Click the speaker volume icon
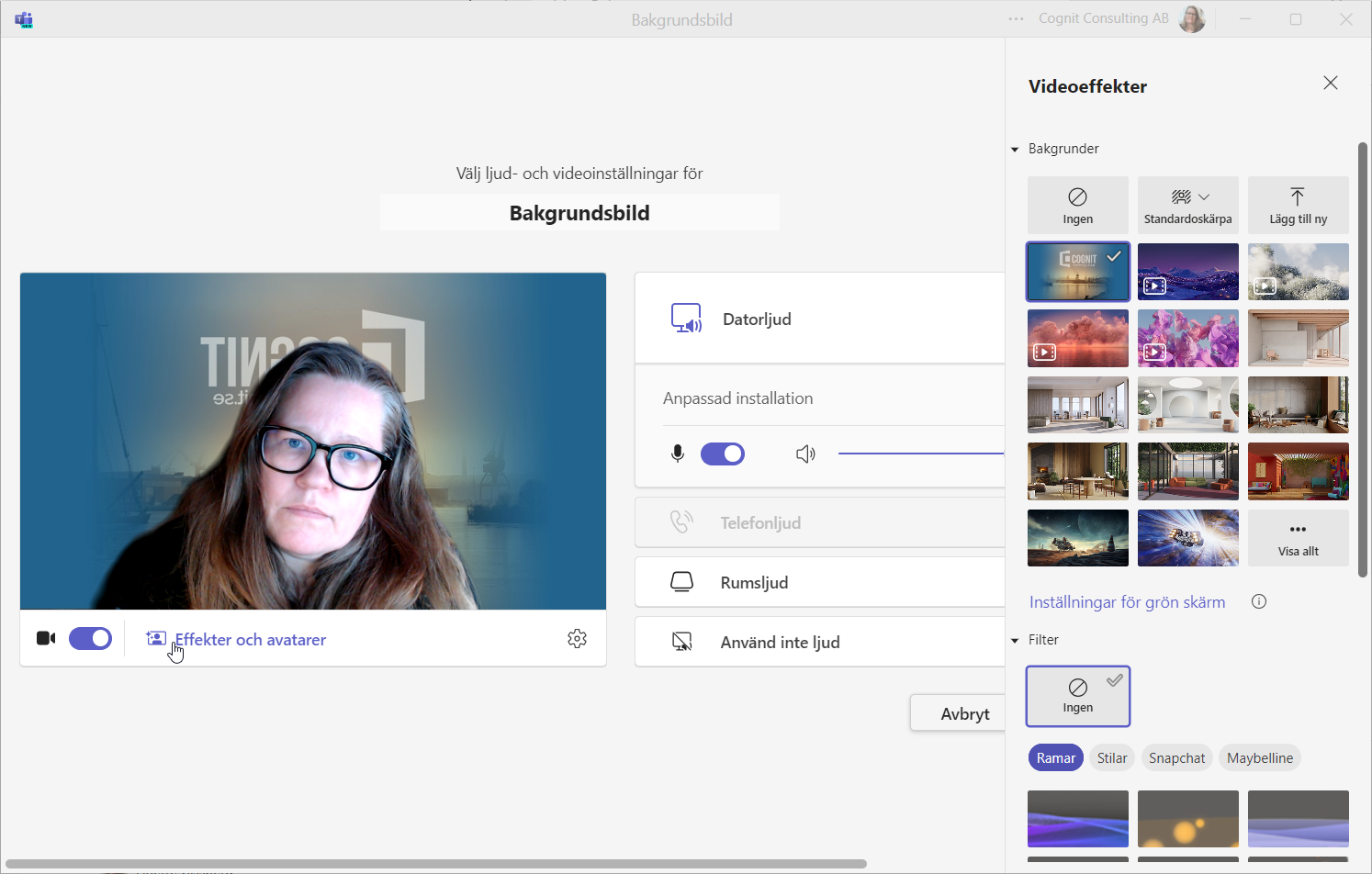The height and width of the screenshot is (874, 1372). (805, 454)
